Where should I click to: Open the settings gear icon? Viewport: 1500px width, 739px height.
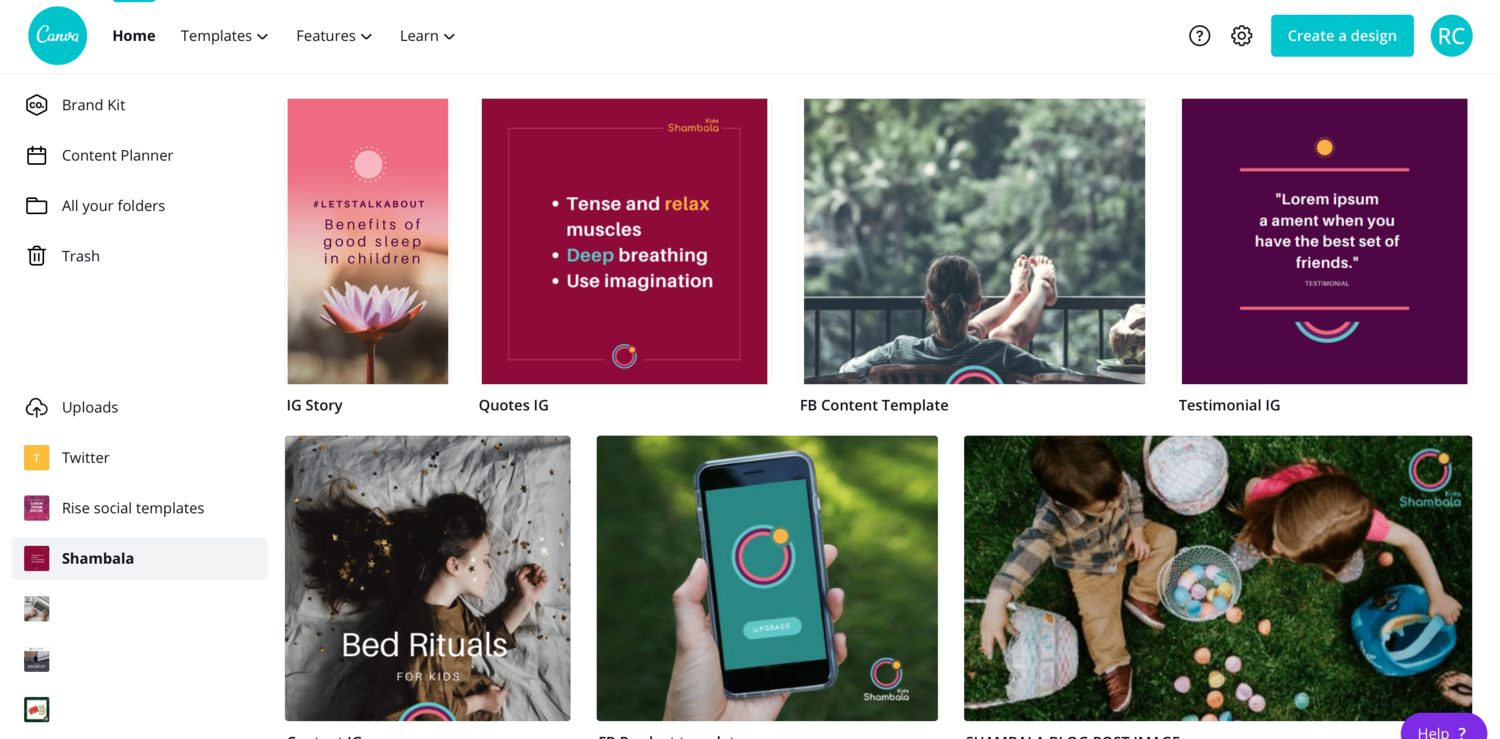click(1241, 36)
